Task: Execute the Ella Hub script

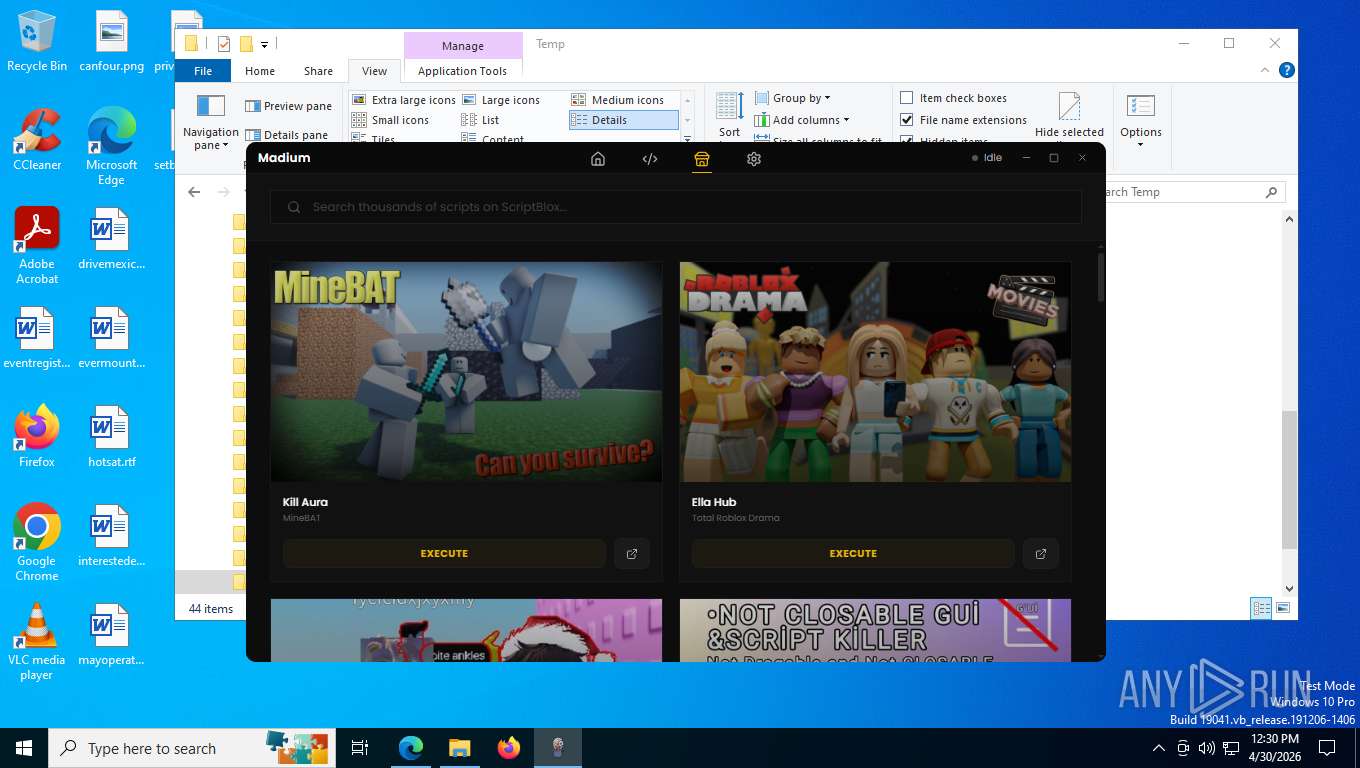Action: tap(853, 553)
